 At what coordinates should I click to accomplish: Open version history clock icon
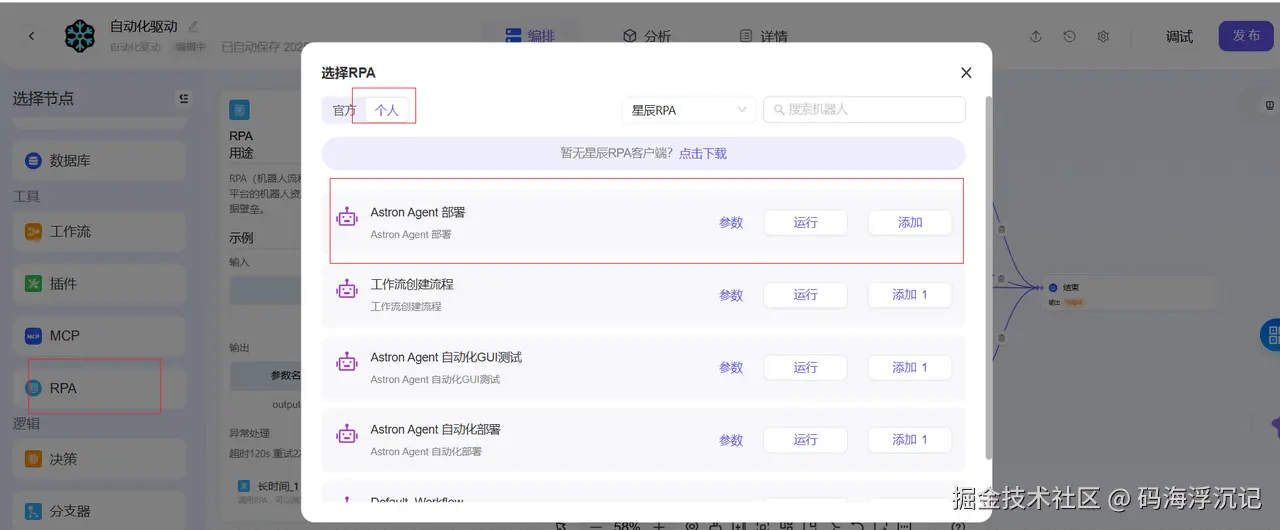coord(1070,36)
